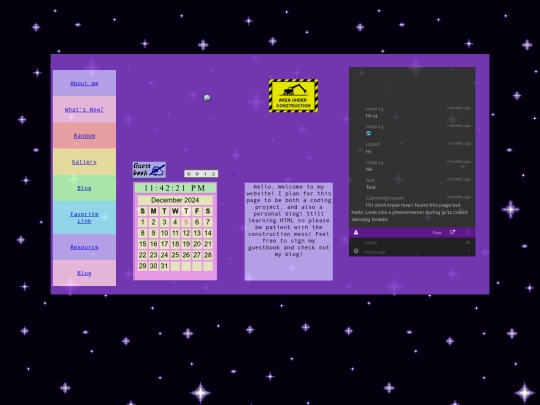Open the About me link
This screenshot has width=540, height=405.
coord(84,83)
